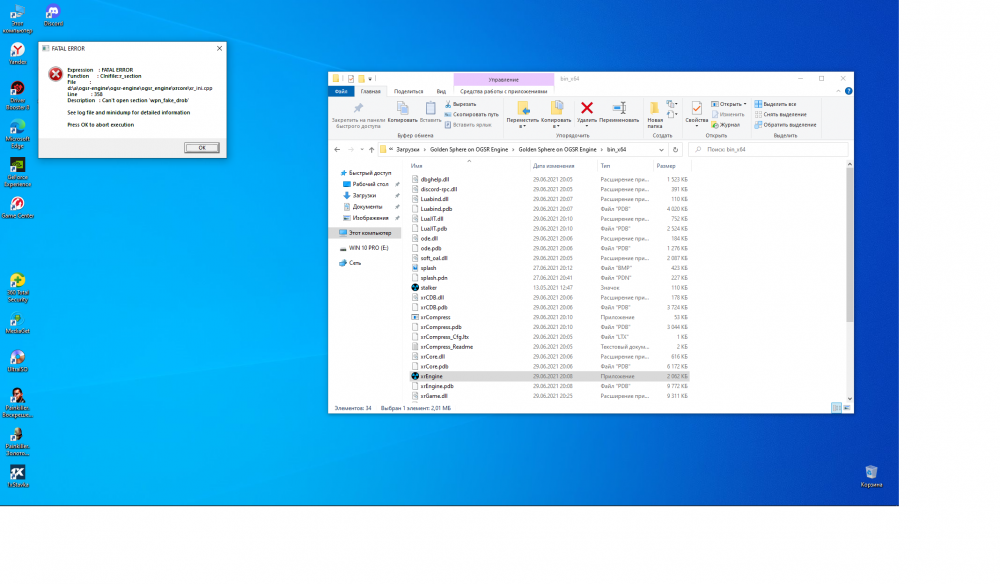The image size is (1000, 584).
Task: Open Properties (Свойства) from the ribbon
Action: click(696, 109)
